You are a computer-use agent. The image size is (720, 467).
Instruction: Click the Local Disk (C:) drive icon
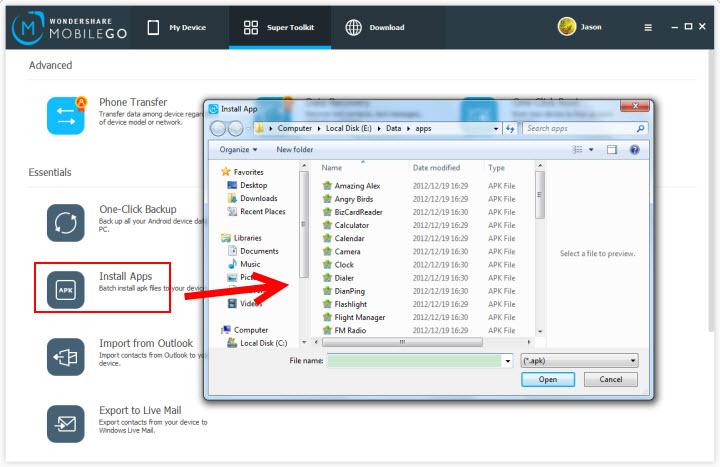[x=232, y=343]
